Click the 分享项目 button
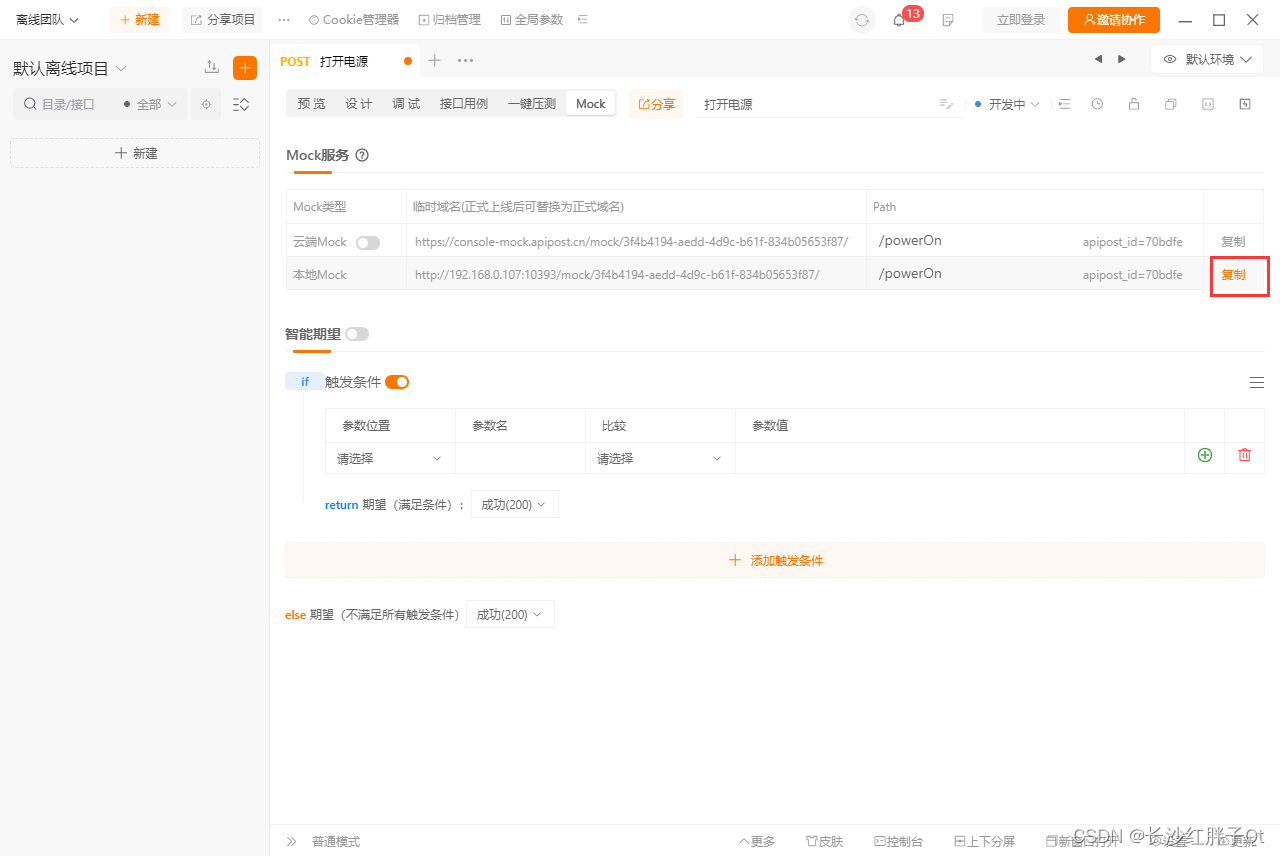 click(x=222, y=20)
